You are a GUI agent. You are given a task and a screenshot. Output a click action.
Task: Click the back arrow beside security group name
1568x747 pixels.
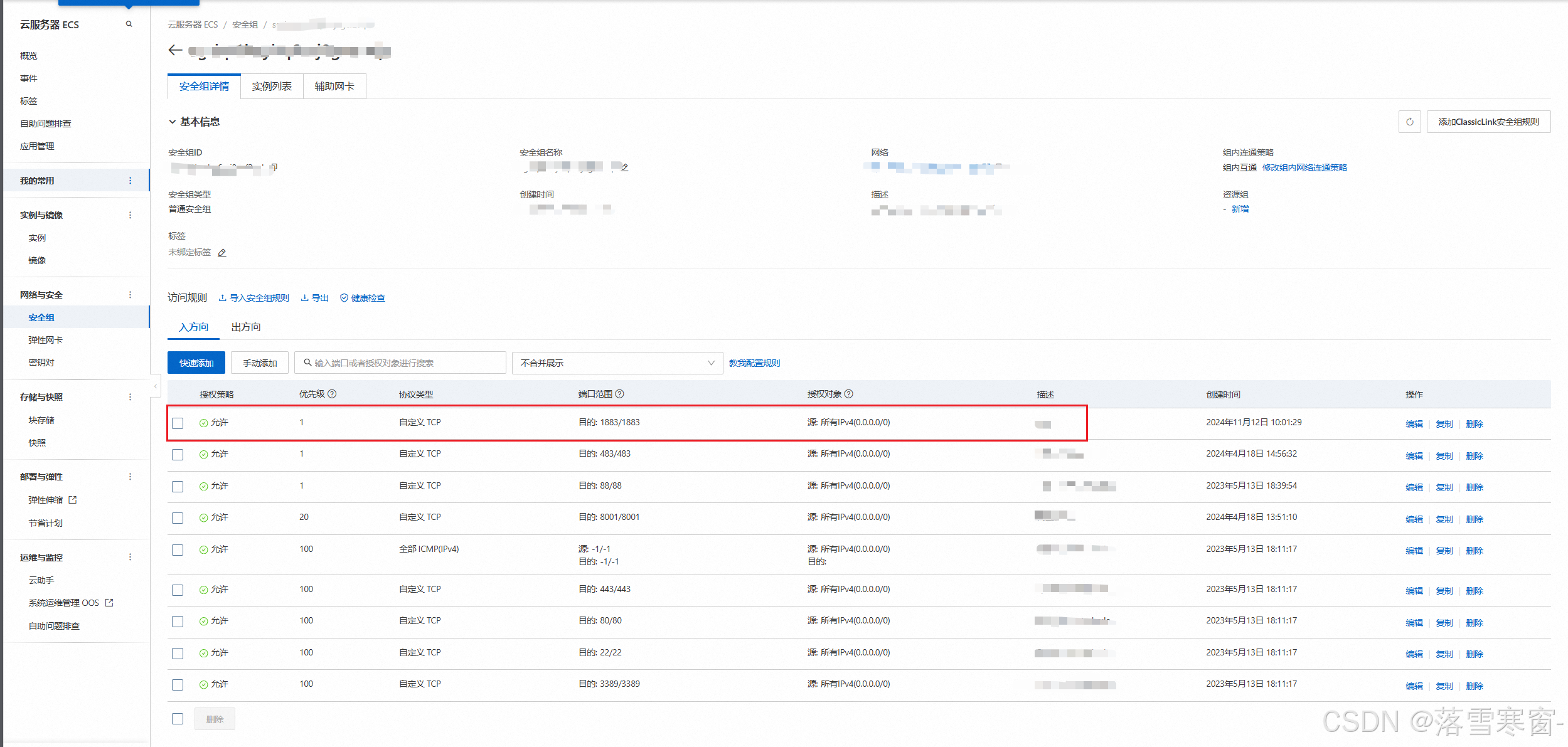[175, 50]
